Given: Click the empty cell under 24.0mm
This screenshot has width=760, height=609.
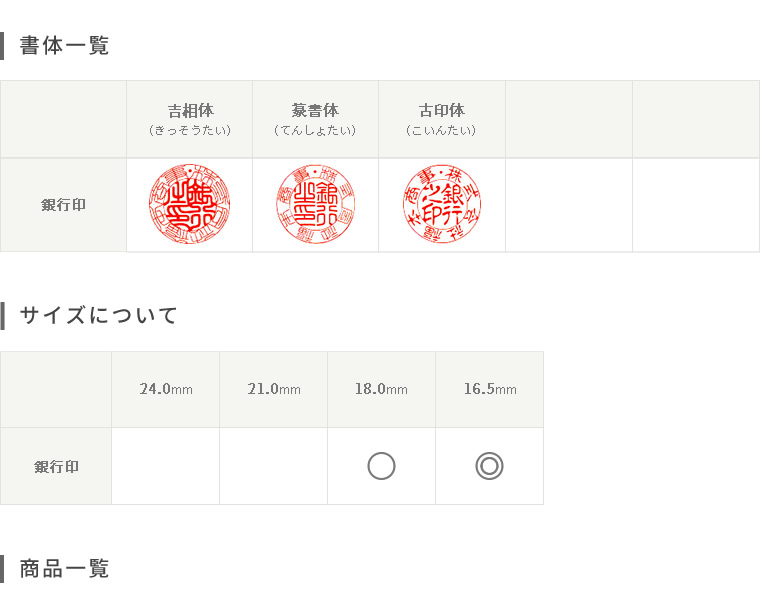Looking at the screenshot, I should tap(166, 466).
